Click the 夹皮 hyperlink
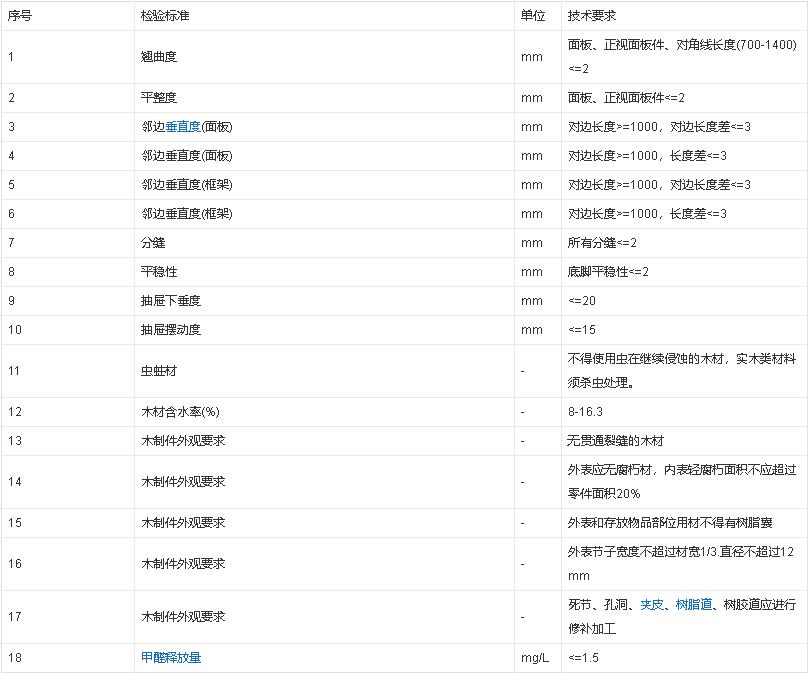809x673 pixels. 652,604
